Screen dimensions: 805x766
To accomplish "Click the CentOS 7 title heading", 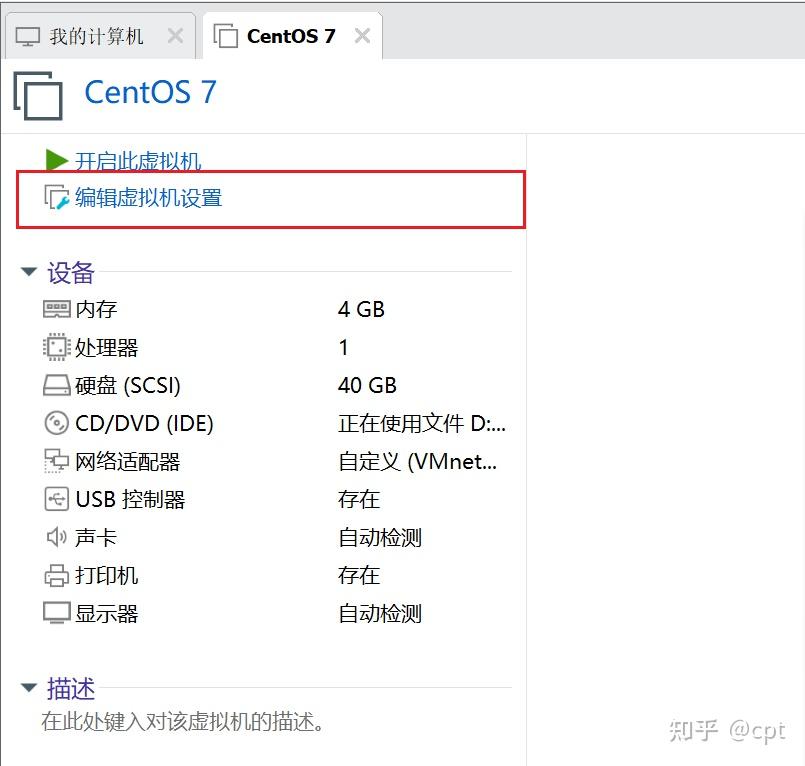I will tap(150, 92).
